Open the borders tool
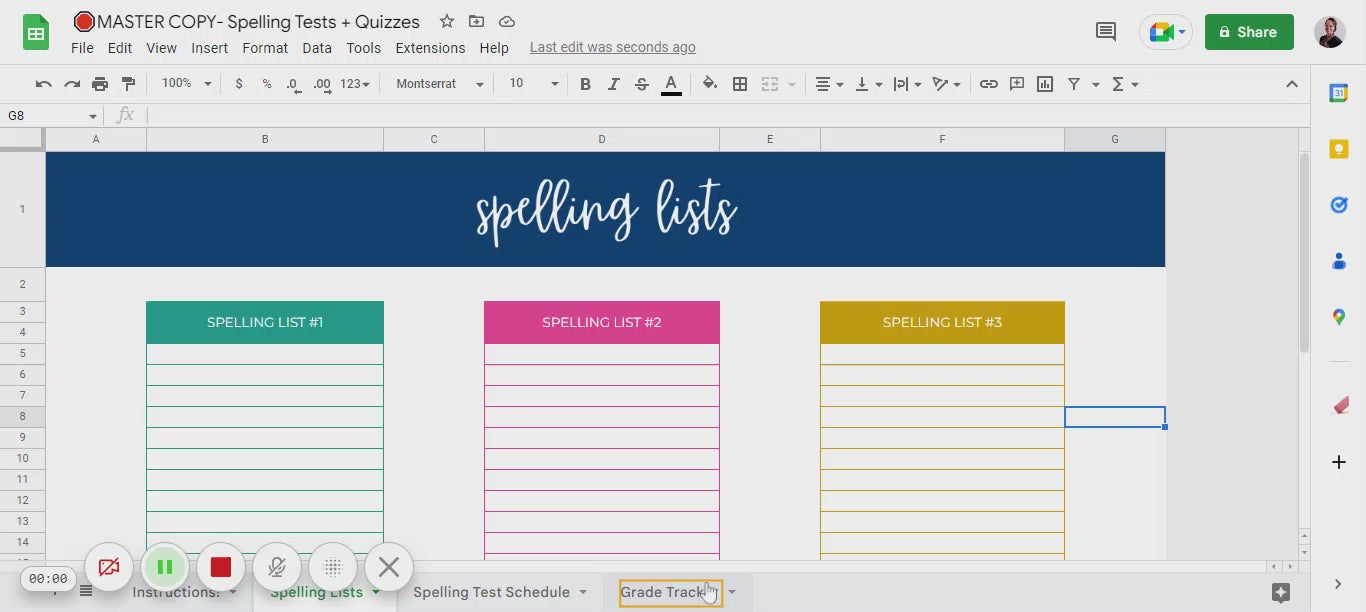Image resolution: width=1366 pixels, height=612 pixels. coord(740,84)
